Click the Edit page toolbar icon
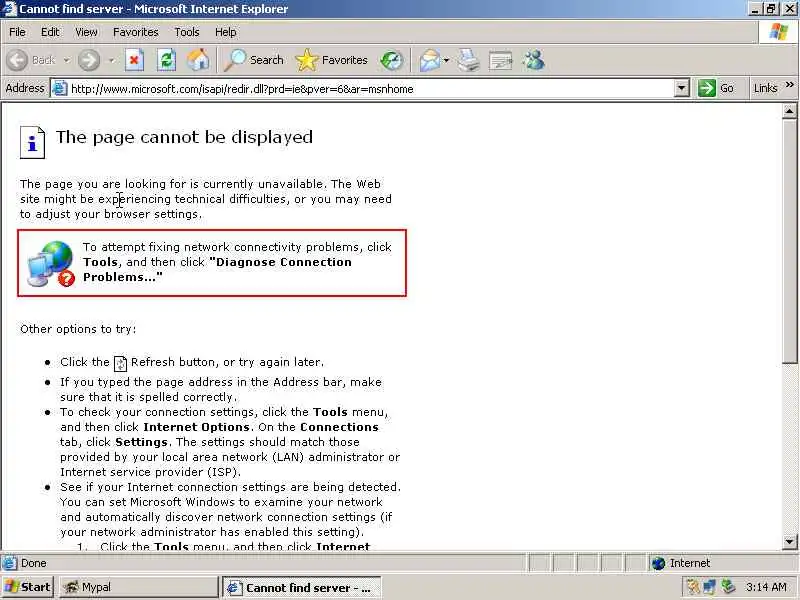 tap(501, 61)
